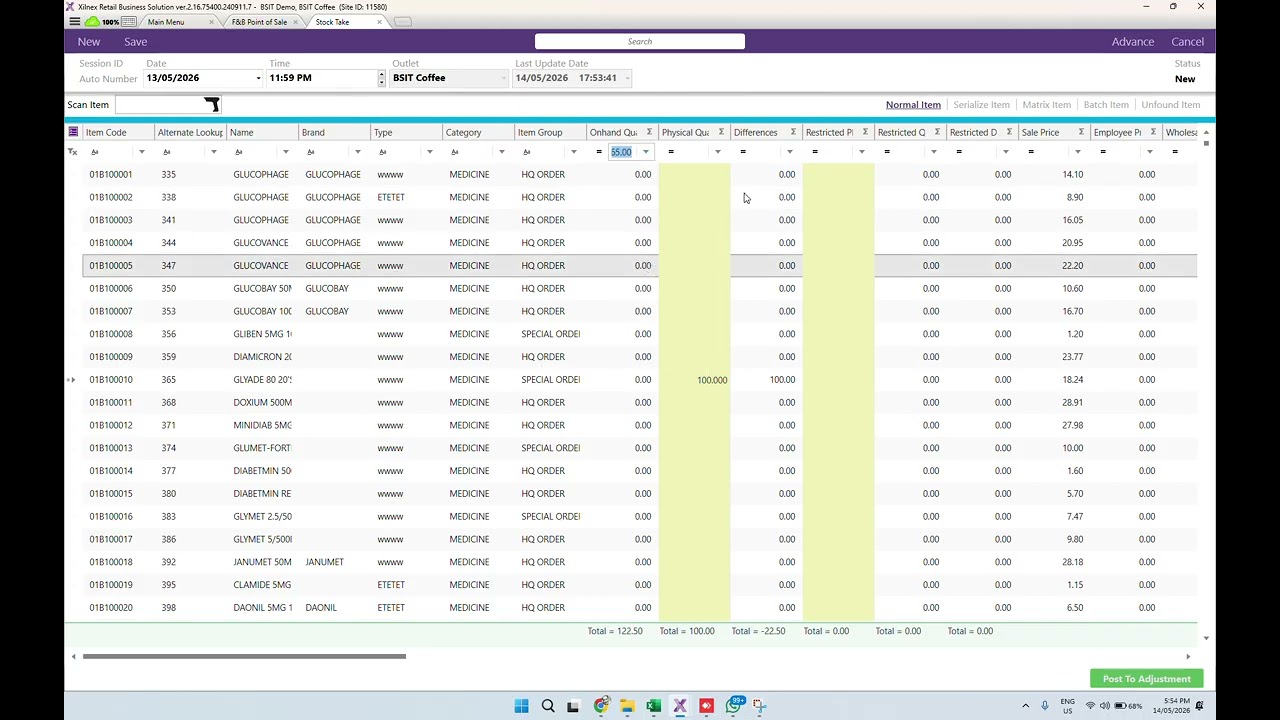Open Google Chrome from the taskbar

pyautogui.click(x=601, y=706)
